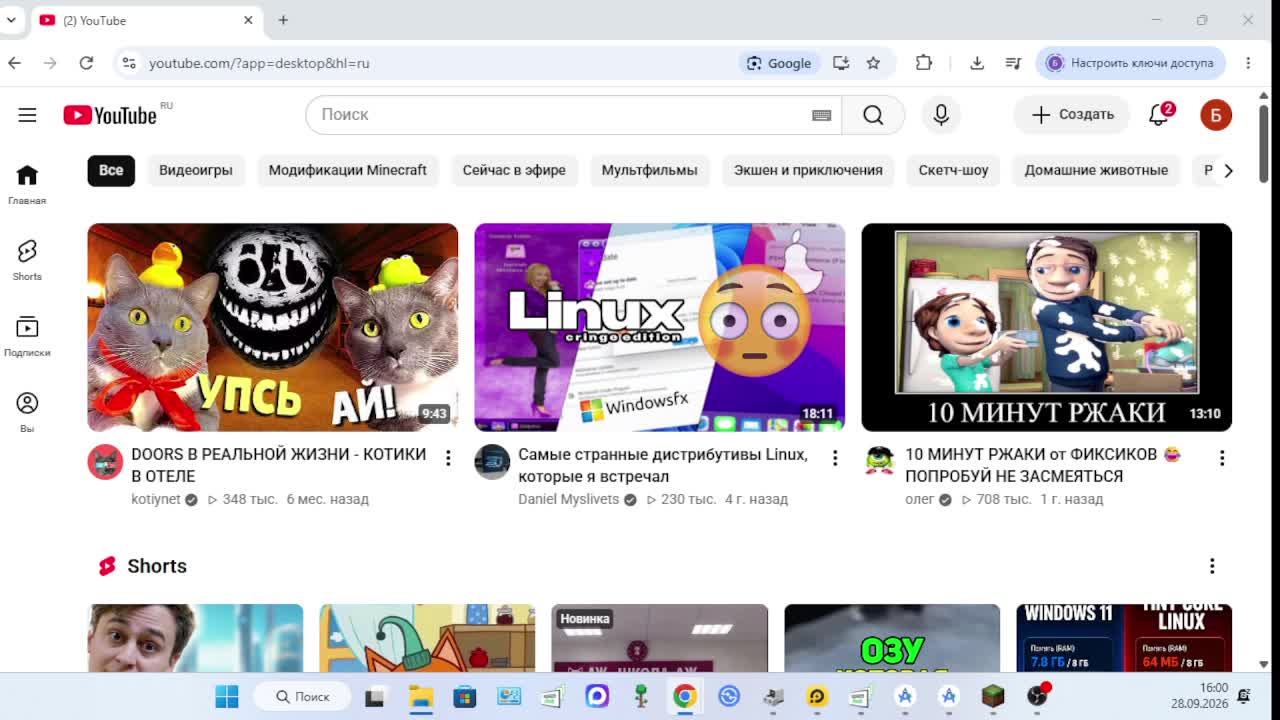
Task: Bookmark this page with the star
Action: coord(873,63)
